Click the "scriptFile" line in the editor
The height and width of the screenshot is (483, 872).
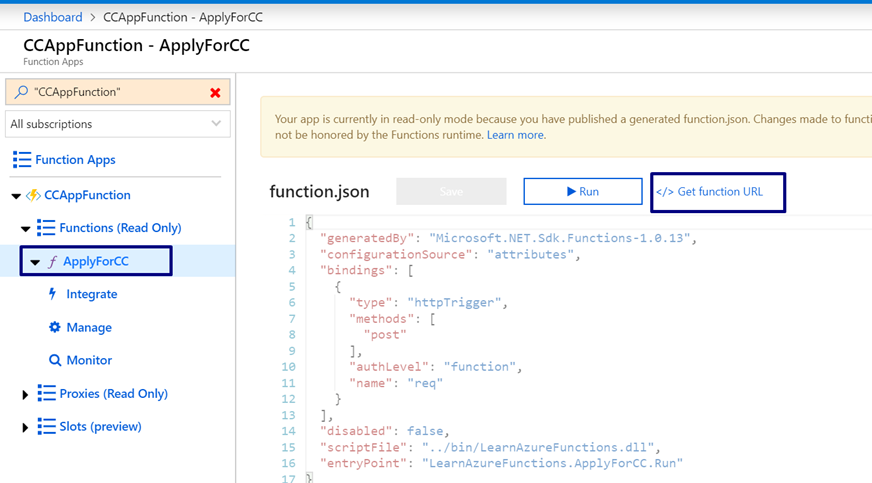(490, 447)
